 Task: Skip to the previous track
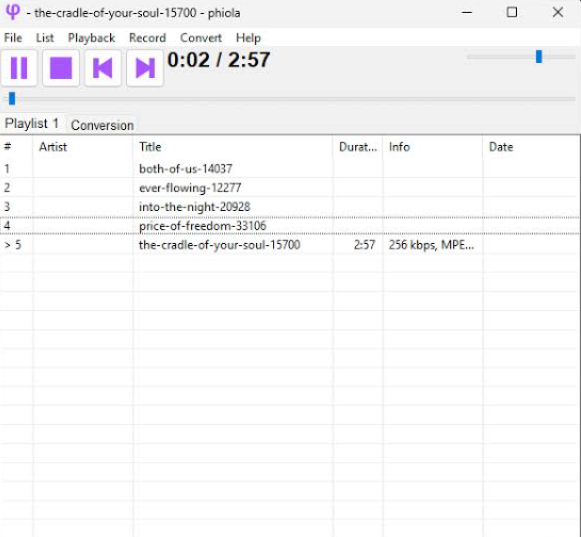point(103,68)
